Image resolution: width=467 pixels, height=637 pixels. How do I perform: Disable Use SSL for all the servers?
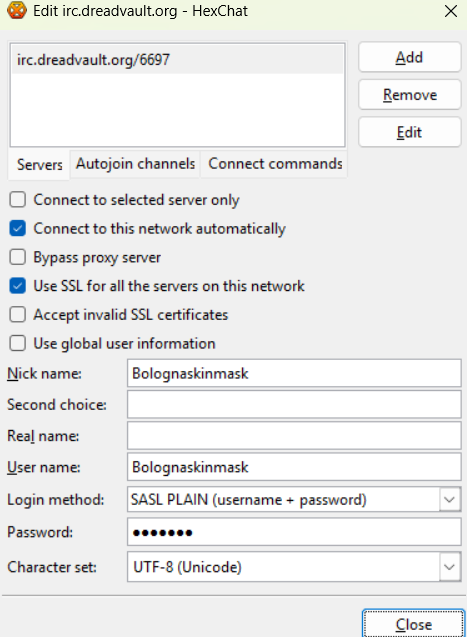pos(17,286)
